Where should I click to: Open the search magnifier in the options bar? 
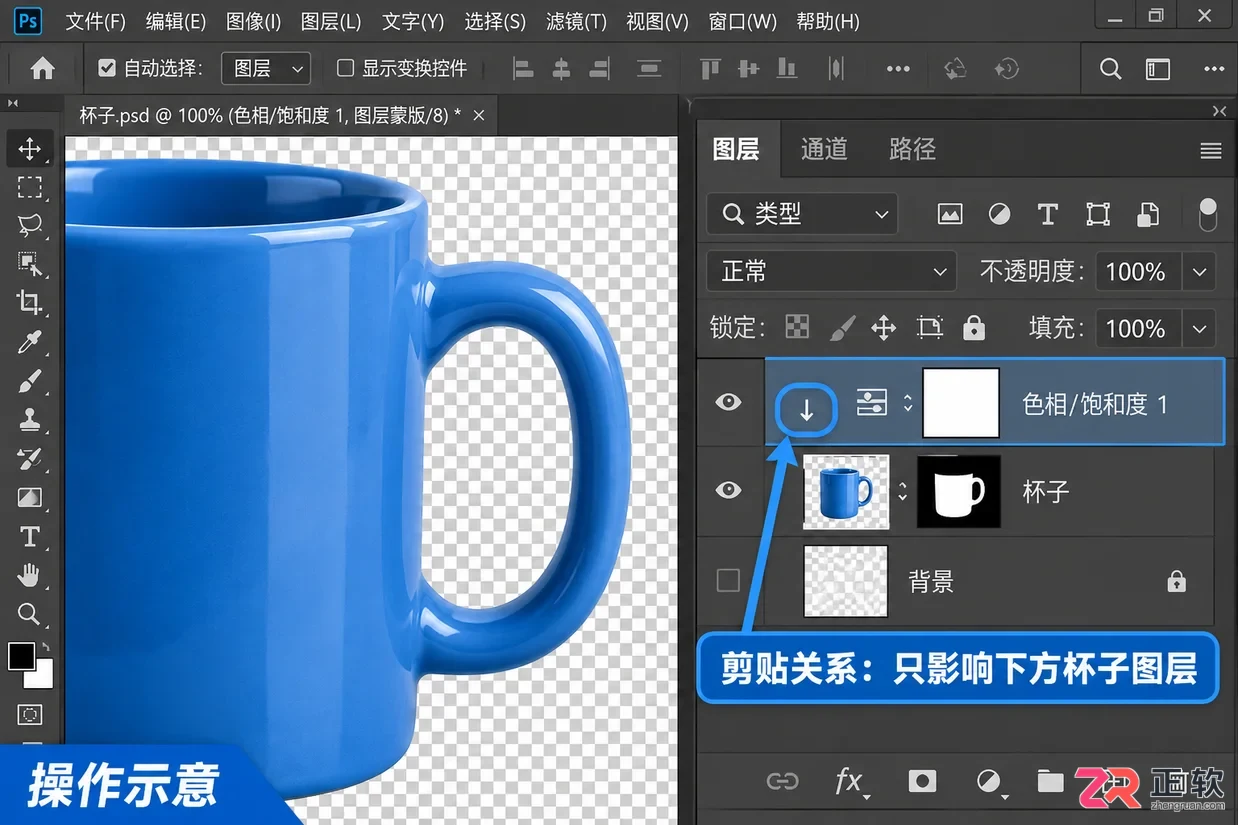click(x=1110, y=68)
